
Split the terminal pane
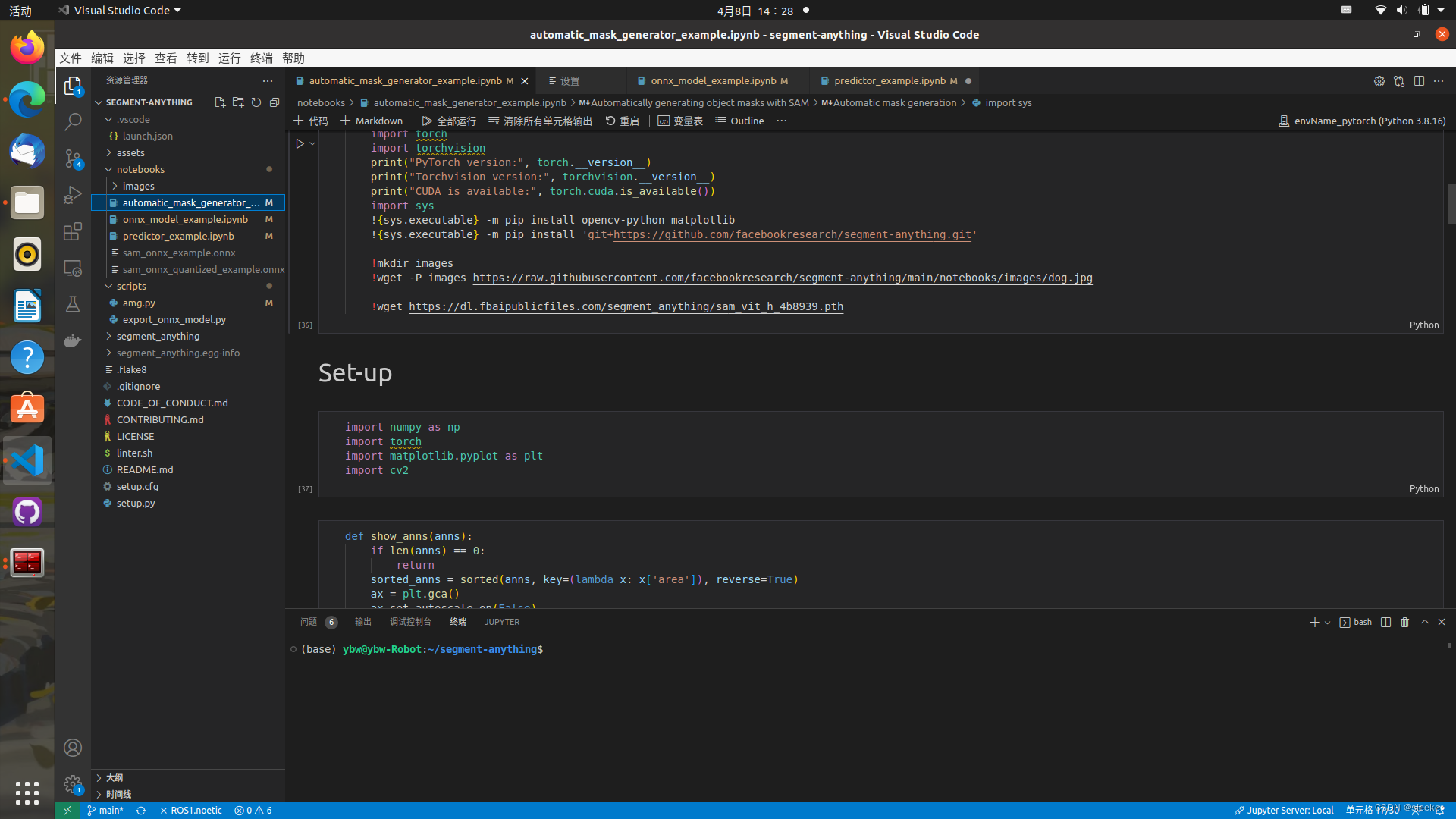(1385, 622)
